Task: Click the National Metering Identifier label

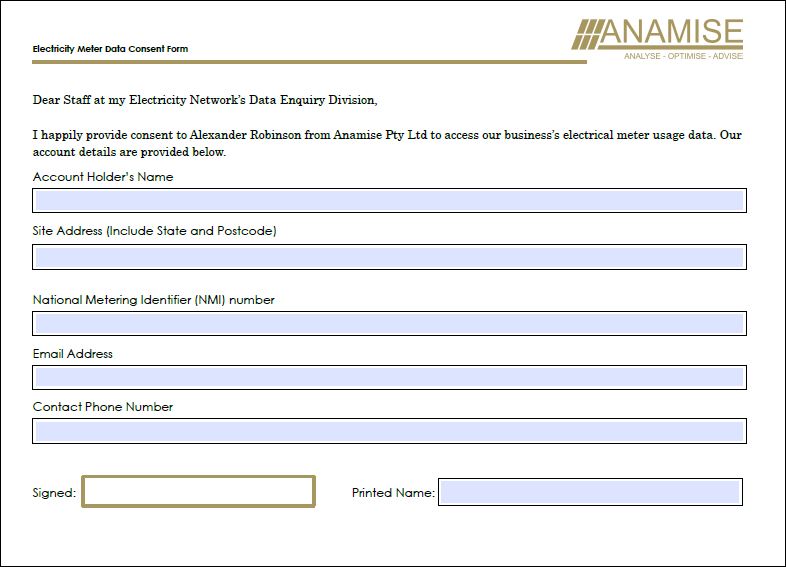Action: pos(153,300)
